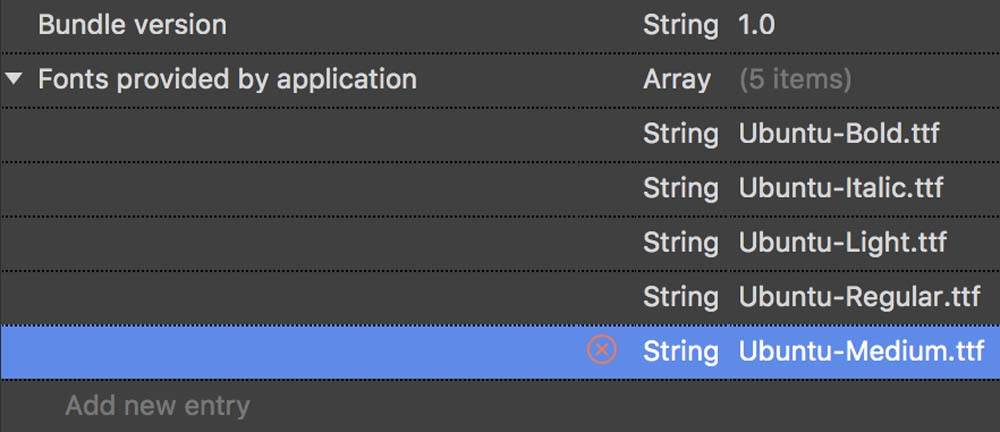Click Add new entry
Viewport: 1000px width, 432px height.
click(157, 406)
